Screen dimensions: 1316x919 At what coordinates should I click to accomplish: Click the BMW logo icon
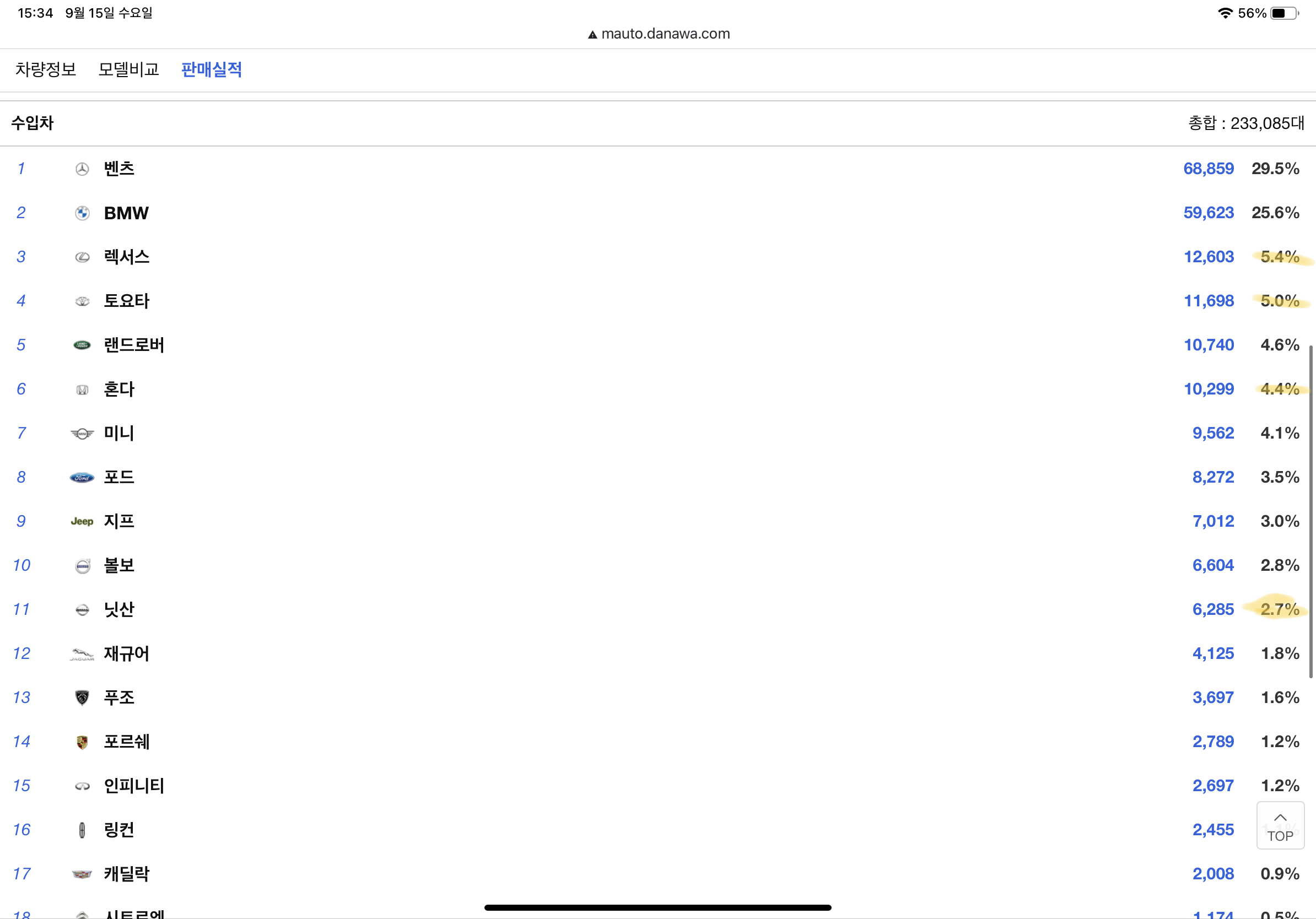point(82,213)
